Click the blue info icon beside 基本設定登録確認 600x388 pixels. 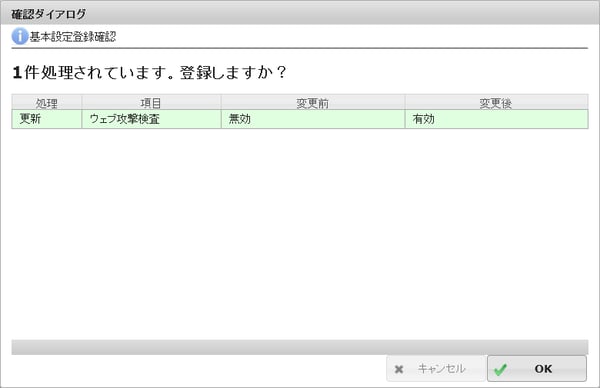[20, 36]
